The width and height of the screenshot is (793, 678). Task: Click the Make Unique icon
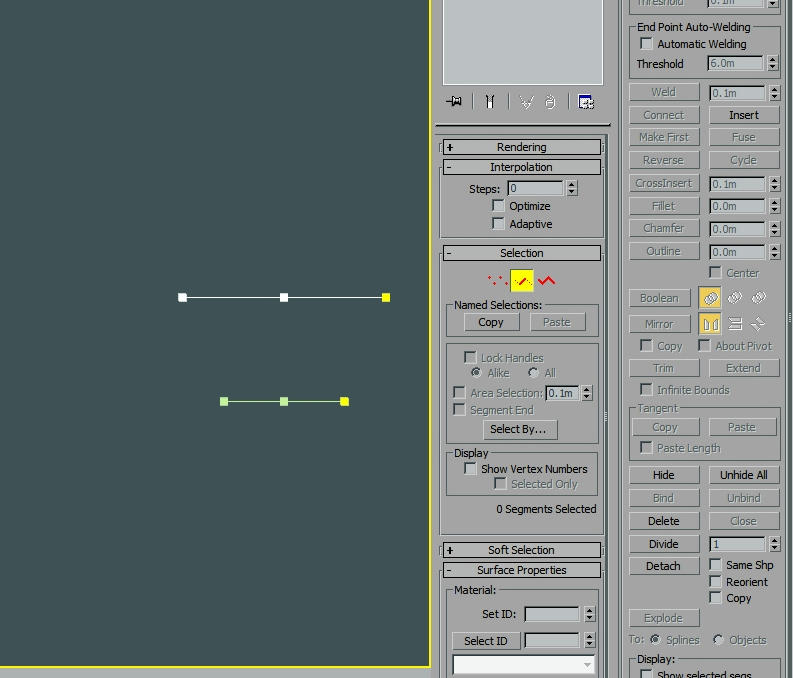(526, 103)
